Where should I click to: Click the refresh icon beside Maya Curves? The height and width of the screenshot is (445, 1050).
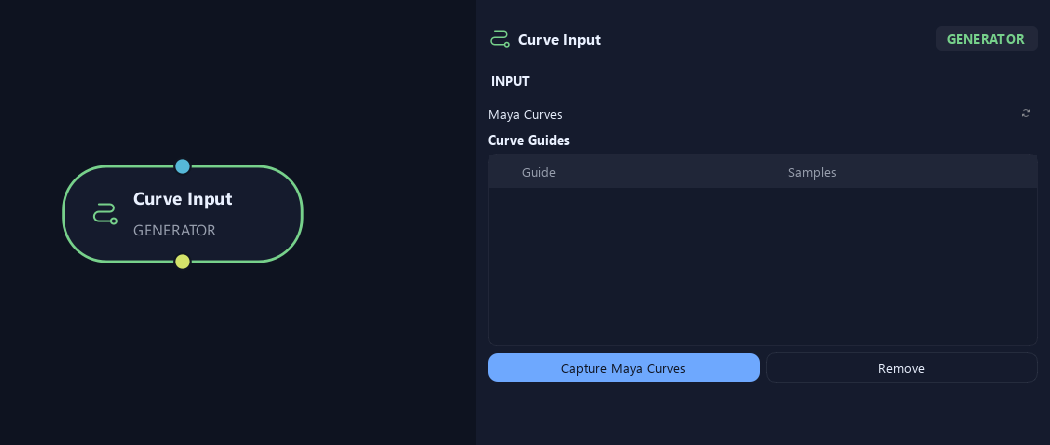tap(1025, 113)
